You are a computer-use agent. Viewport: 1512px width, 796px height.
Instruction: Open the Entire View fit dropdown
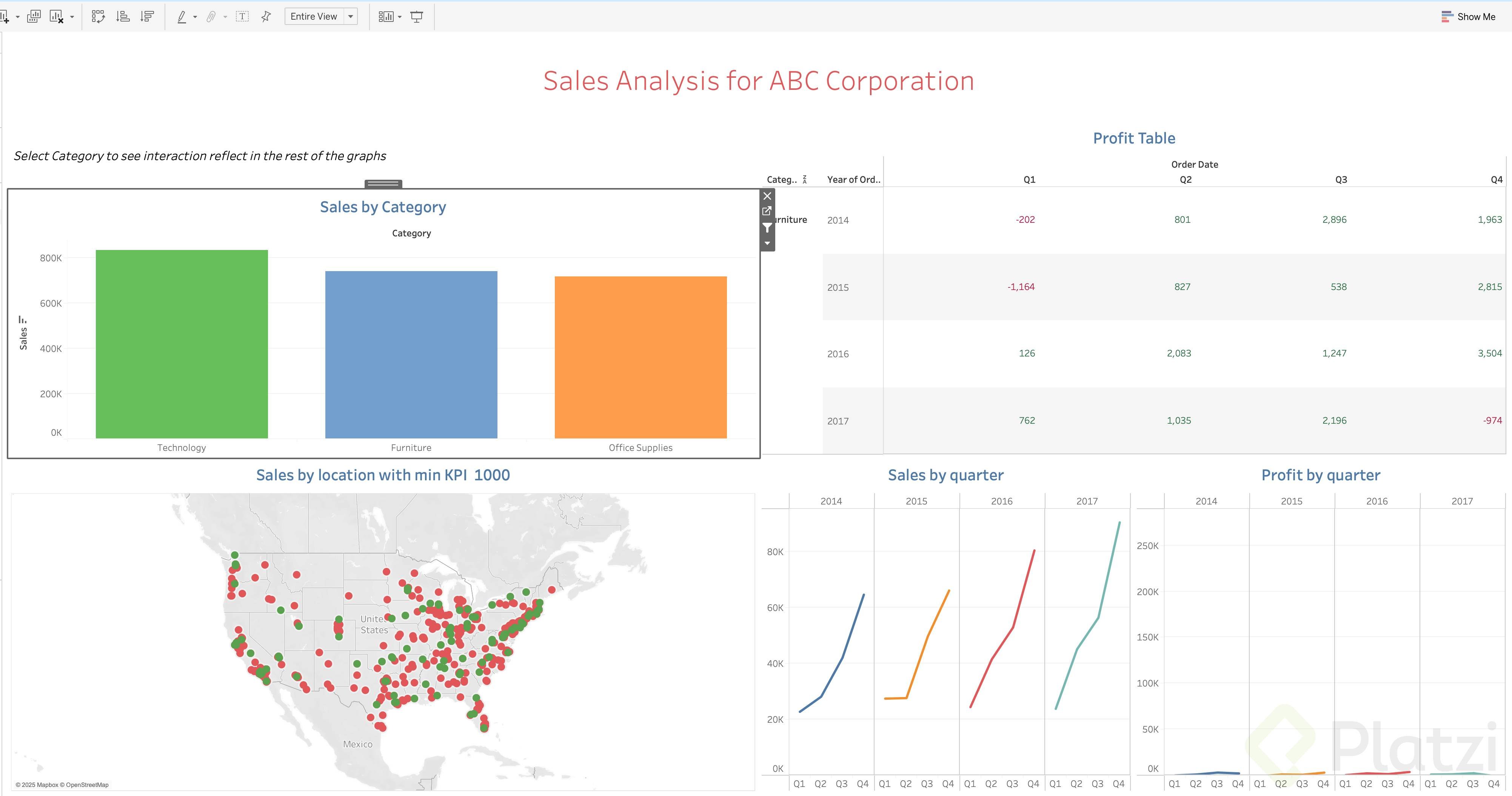pyautogui.click(x=350, y=17)
